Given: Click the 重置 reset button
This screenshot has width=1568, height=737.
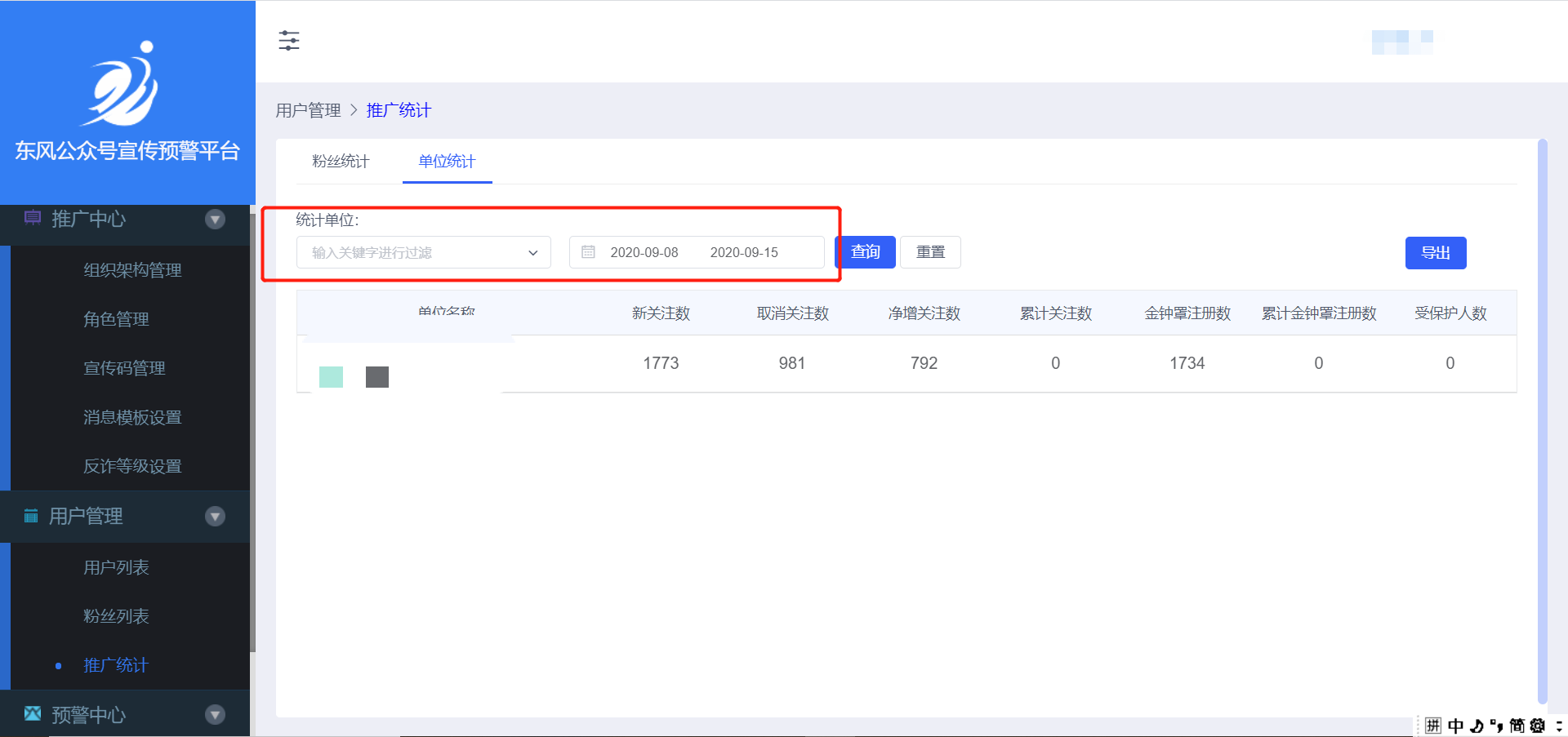Looking at the screenshot, I should pyautogui.click(x=930, y=252).
